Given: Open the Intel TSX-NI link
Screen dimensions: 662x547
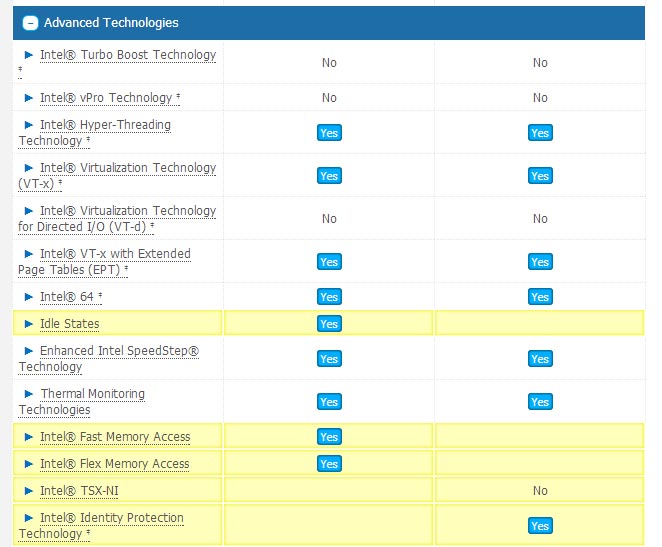Looking at the screenshot, I should [79, 491].
